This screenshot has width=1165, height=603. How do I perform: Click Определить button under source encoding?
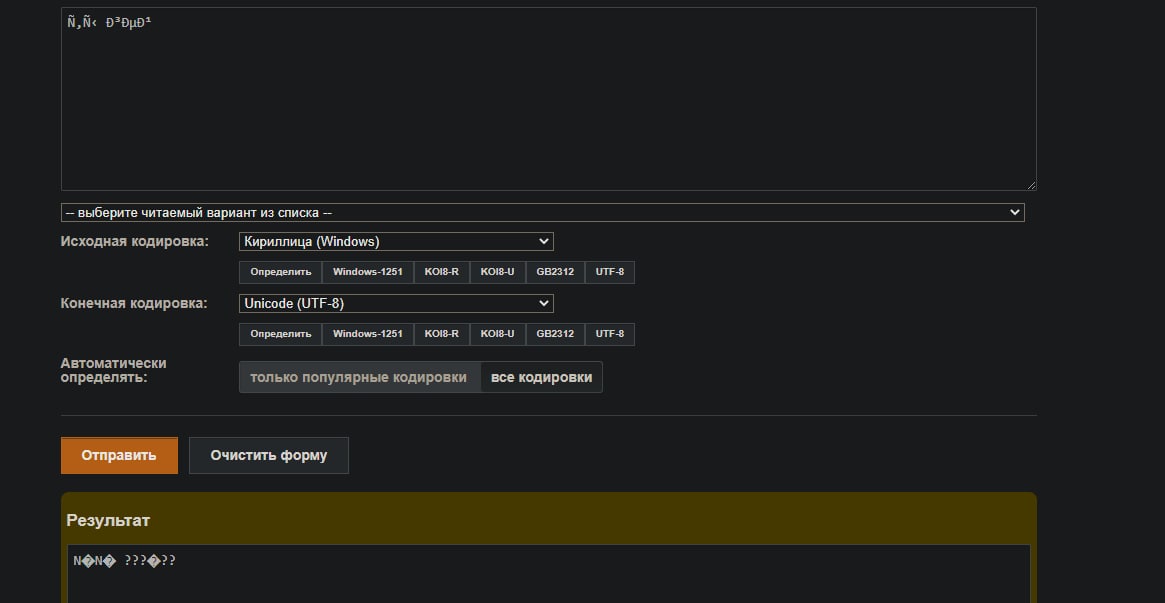[x=280, y=272]
